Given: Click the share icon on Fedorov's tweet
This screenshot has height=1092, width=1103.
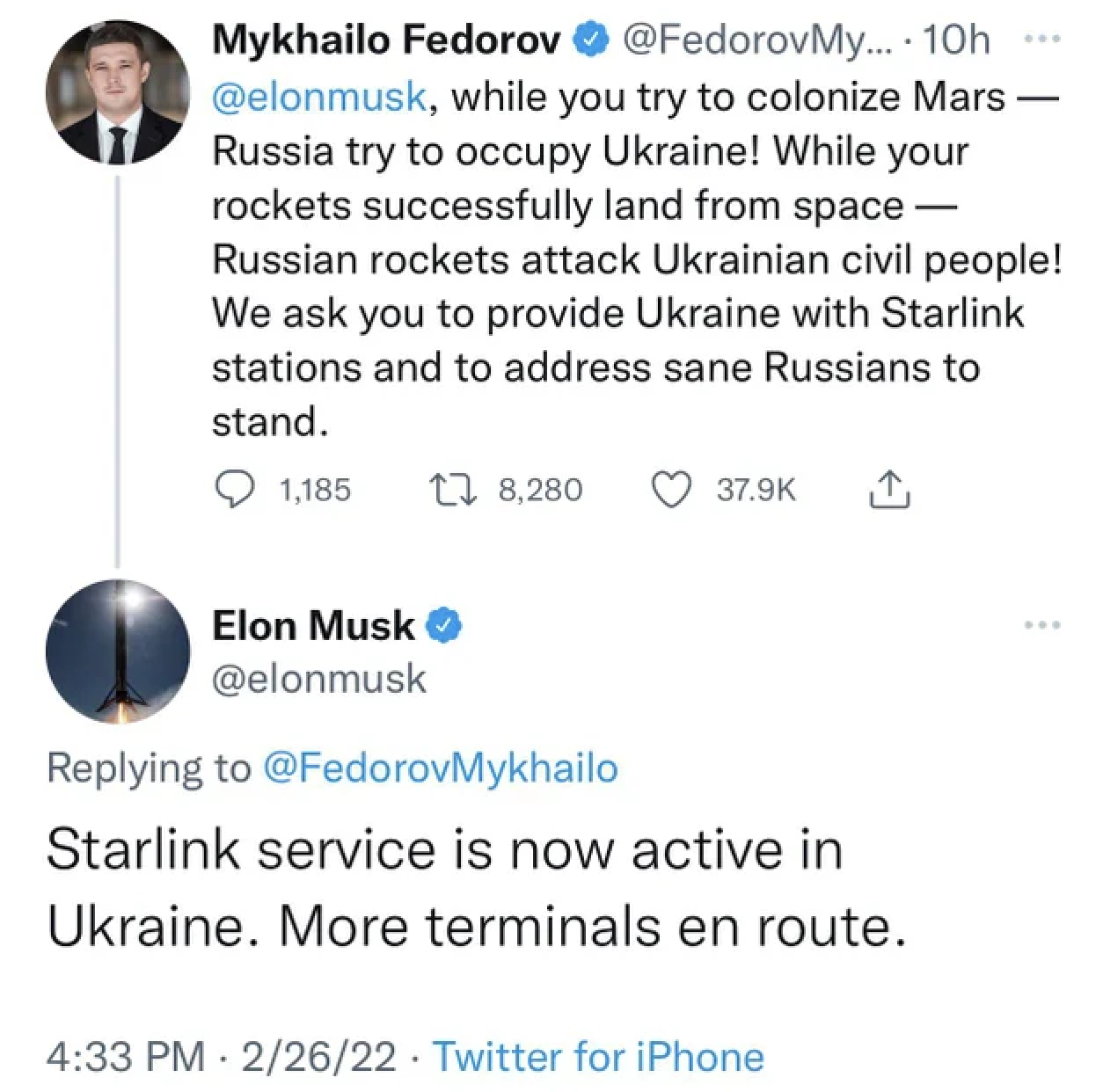Looking at the screenshot, I should (x=889, y=490).
